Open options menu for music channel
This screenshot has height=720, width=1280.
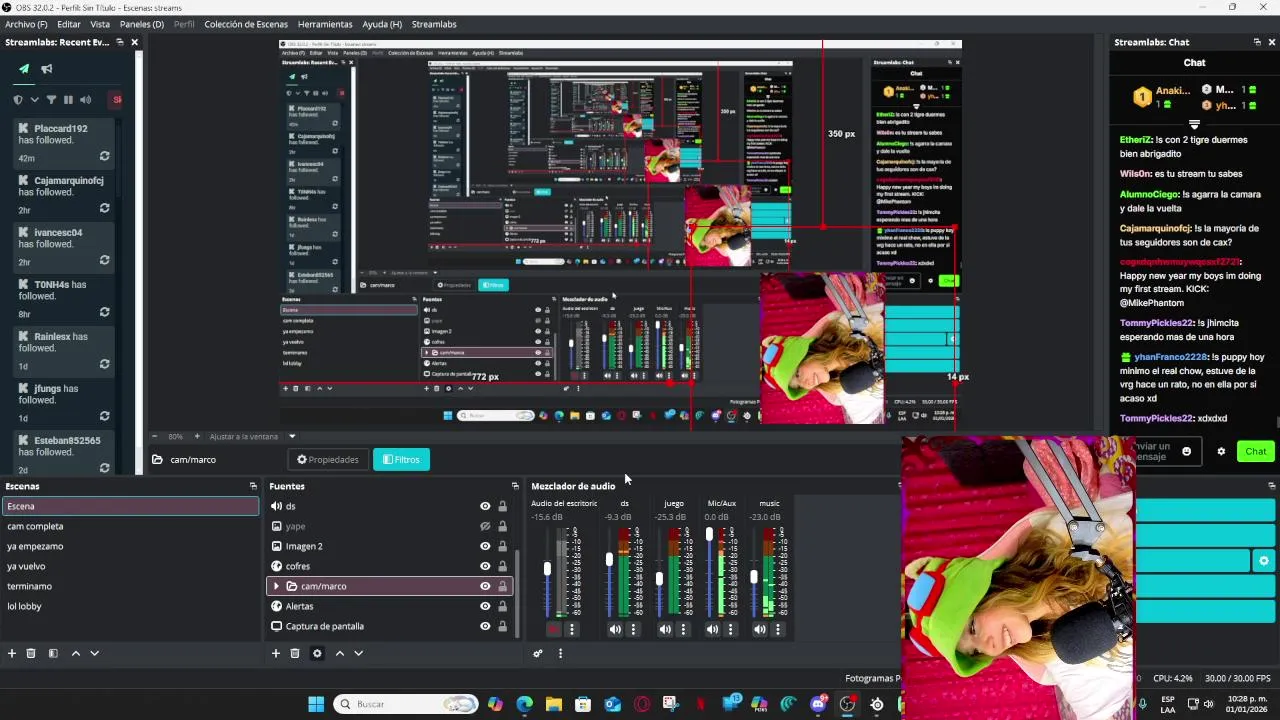778,629
